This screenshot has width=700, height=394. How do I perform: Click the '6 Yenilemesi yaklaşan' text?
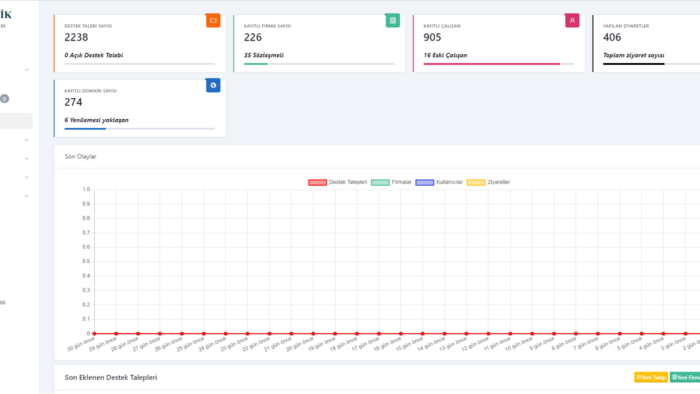click(x=96, y=120)
